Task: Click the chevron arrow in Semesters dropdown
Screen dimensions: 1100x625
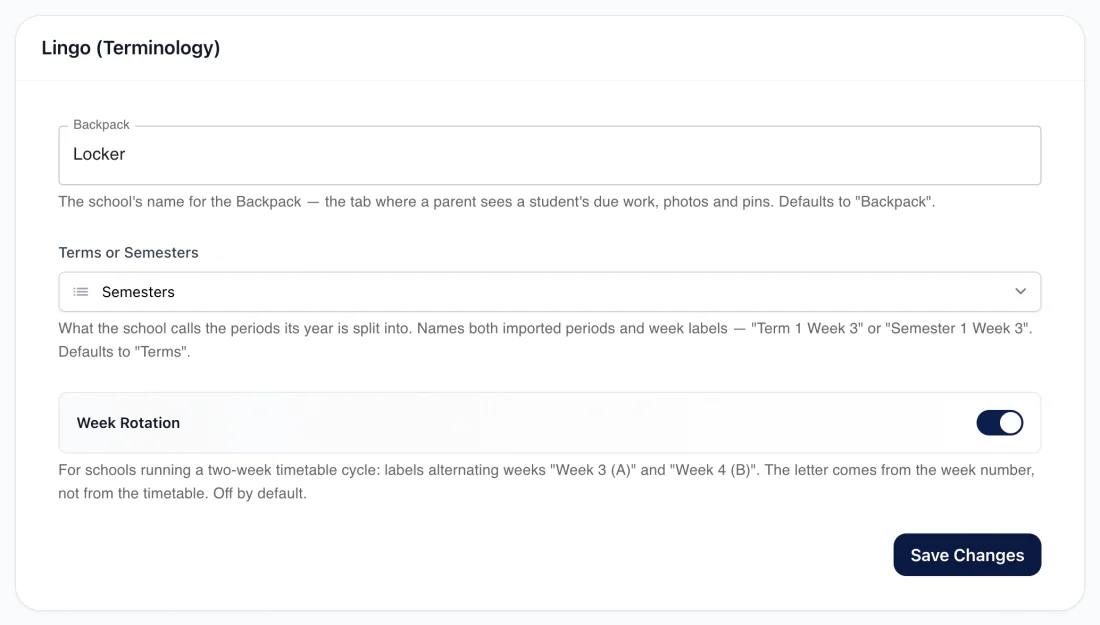Action: coord(1020,291)
